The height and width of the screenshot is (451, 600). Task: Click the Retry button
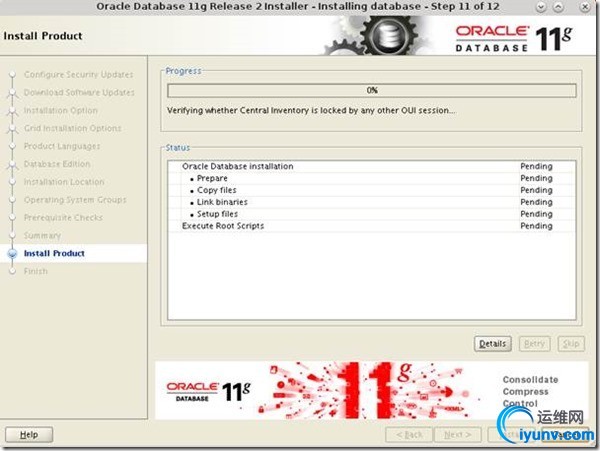coord(534,344)
